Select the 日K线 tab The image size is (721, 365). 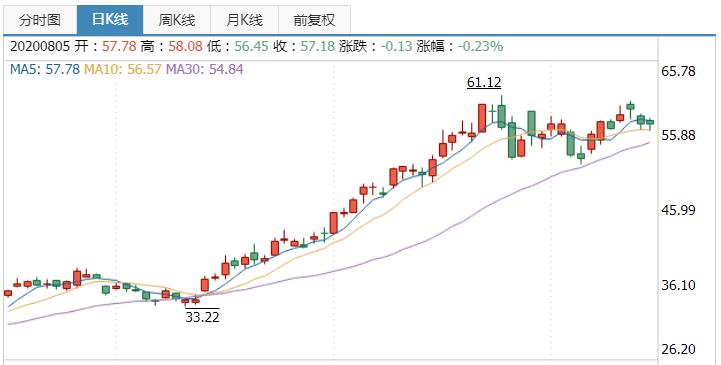[x=110, y=20]
